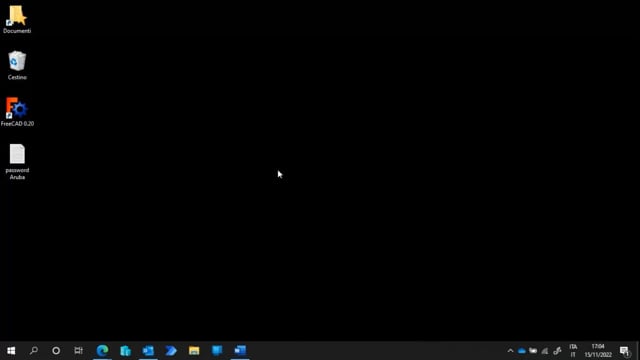The width and height of the screenshot is (640, 360).
Task: Select the Documenti folder shortcut
Action: 17,19
